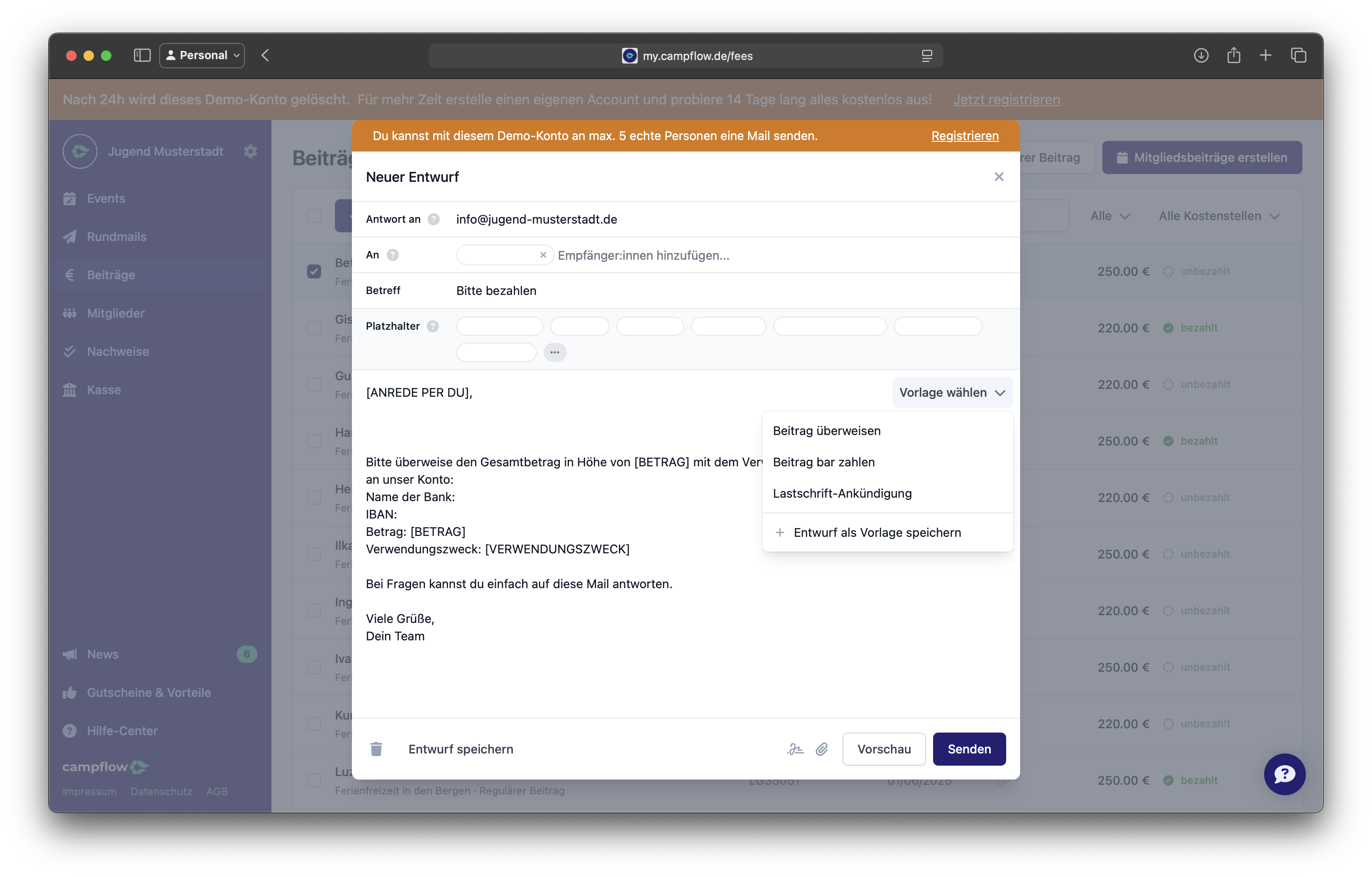
Task: Open the Alle Kostenstellen filter dropdown
Action: pyautogui.click(x=1219, y=216)
